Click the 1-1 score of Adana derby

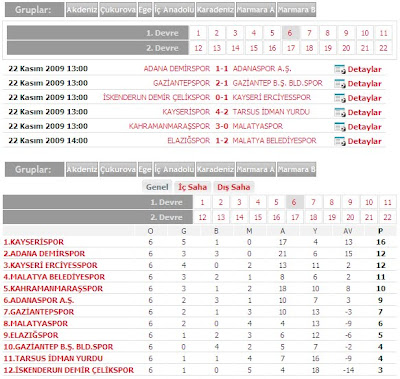click(221, 69)
